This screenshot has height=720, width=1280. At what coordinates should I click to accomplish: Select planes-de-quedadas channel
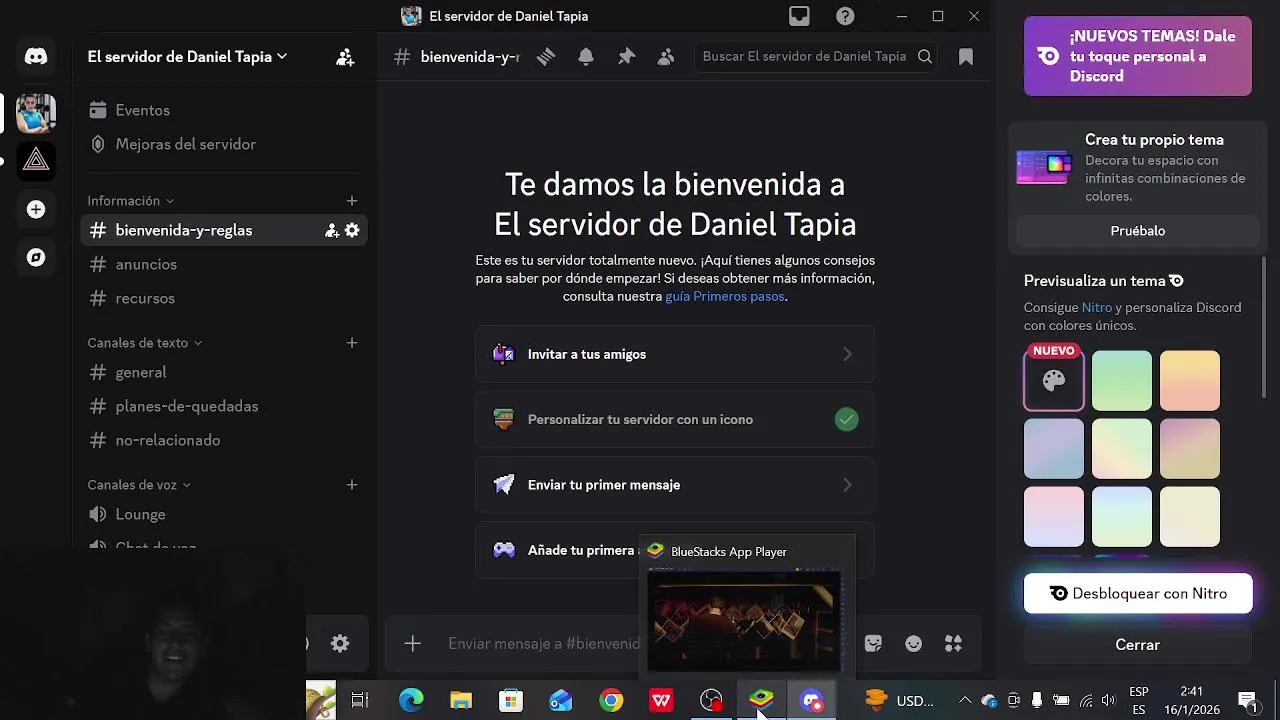[x=224, y=406]
